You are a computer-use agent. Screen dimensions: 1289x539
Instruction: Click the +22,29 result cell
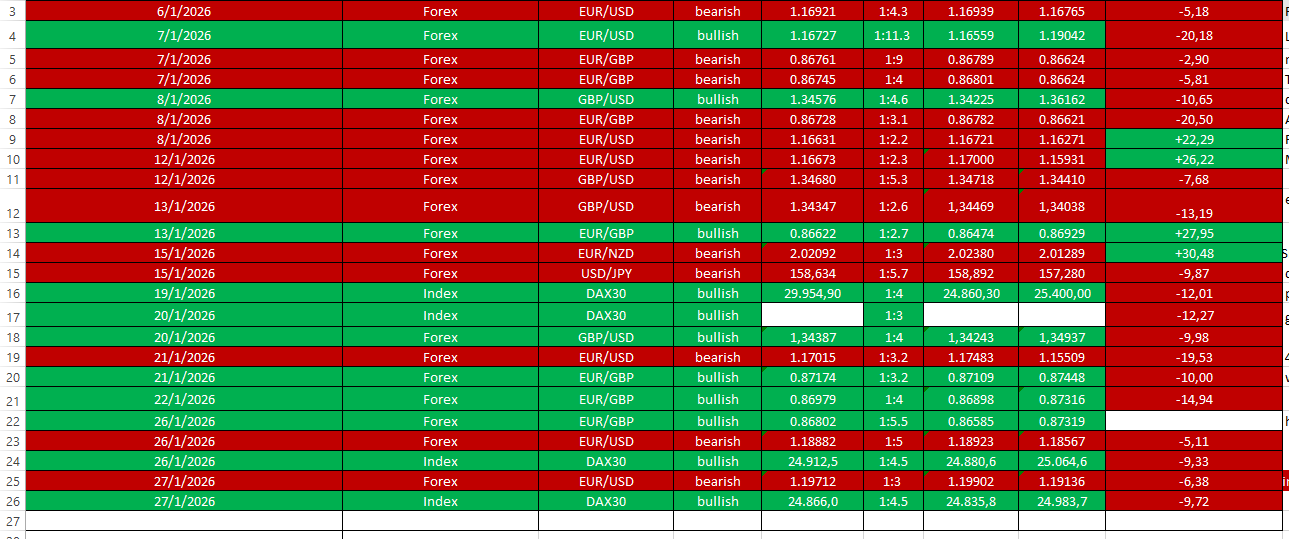click(1194, 139)
